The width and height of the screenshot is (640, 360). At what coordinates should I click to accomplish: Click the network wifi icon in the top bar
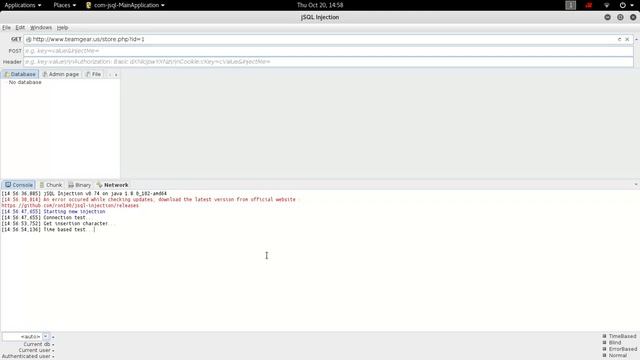(x=607, y=5)
